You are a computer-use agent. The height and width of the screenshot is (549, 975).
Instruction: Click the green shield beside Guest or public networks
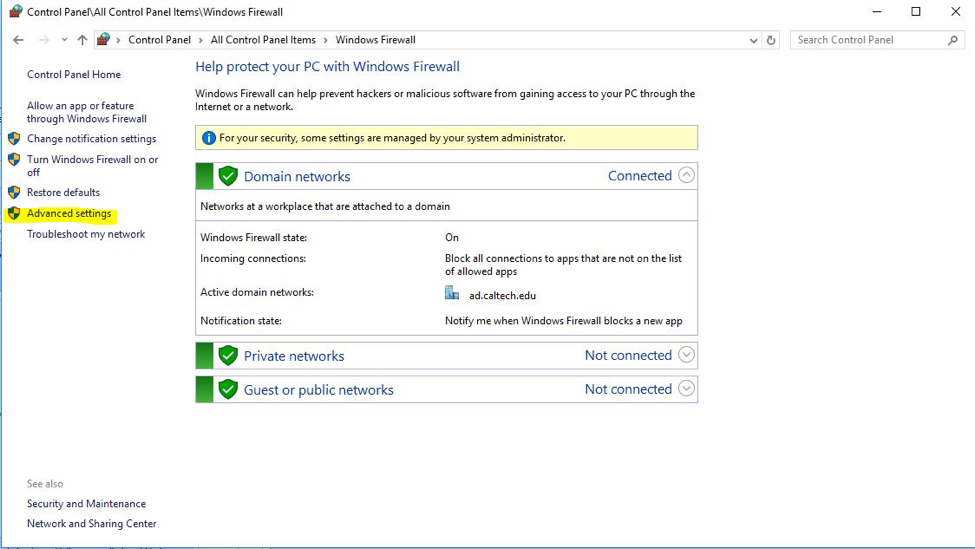coord(228,390)
